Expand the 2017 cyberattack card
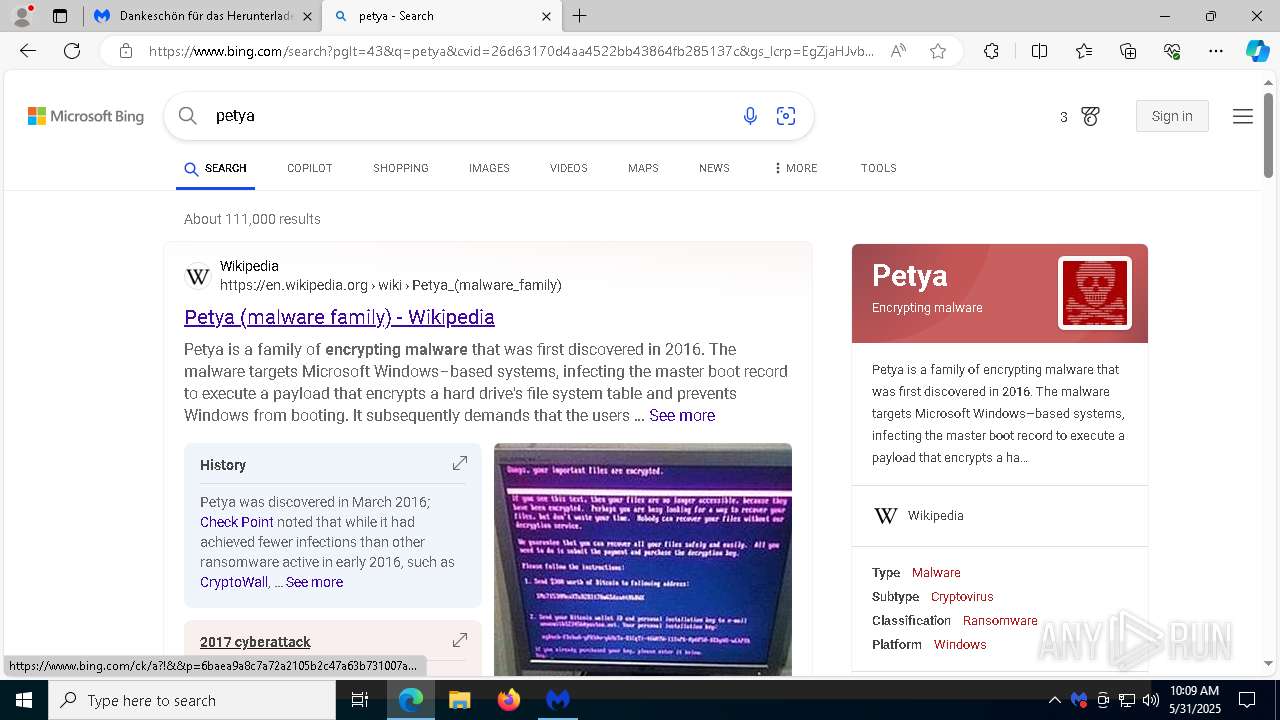Viewport: 1280px width, 720px height. click(x=460, y=640)
